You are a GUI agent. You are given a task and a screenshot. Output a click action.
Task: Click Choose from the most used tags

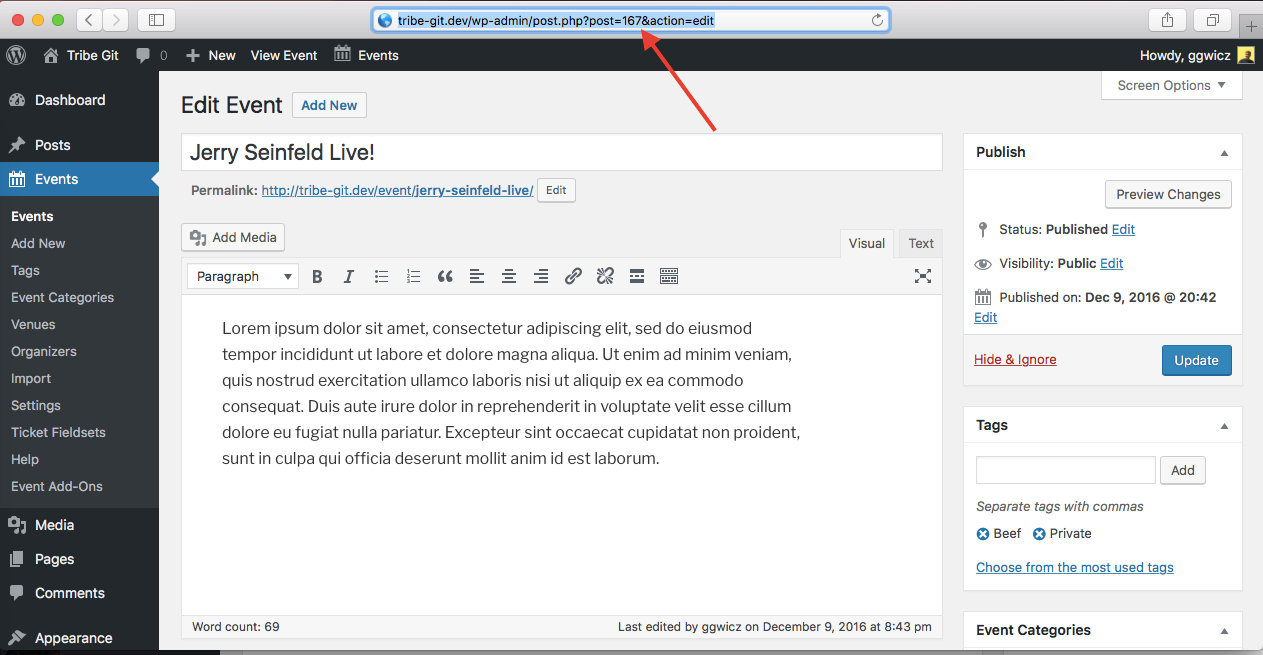click(x=1074, y=567)
